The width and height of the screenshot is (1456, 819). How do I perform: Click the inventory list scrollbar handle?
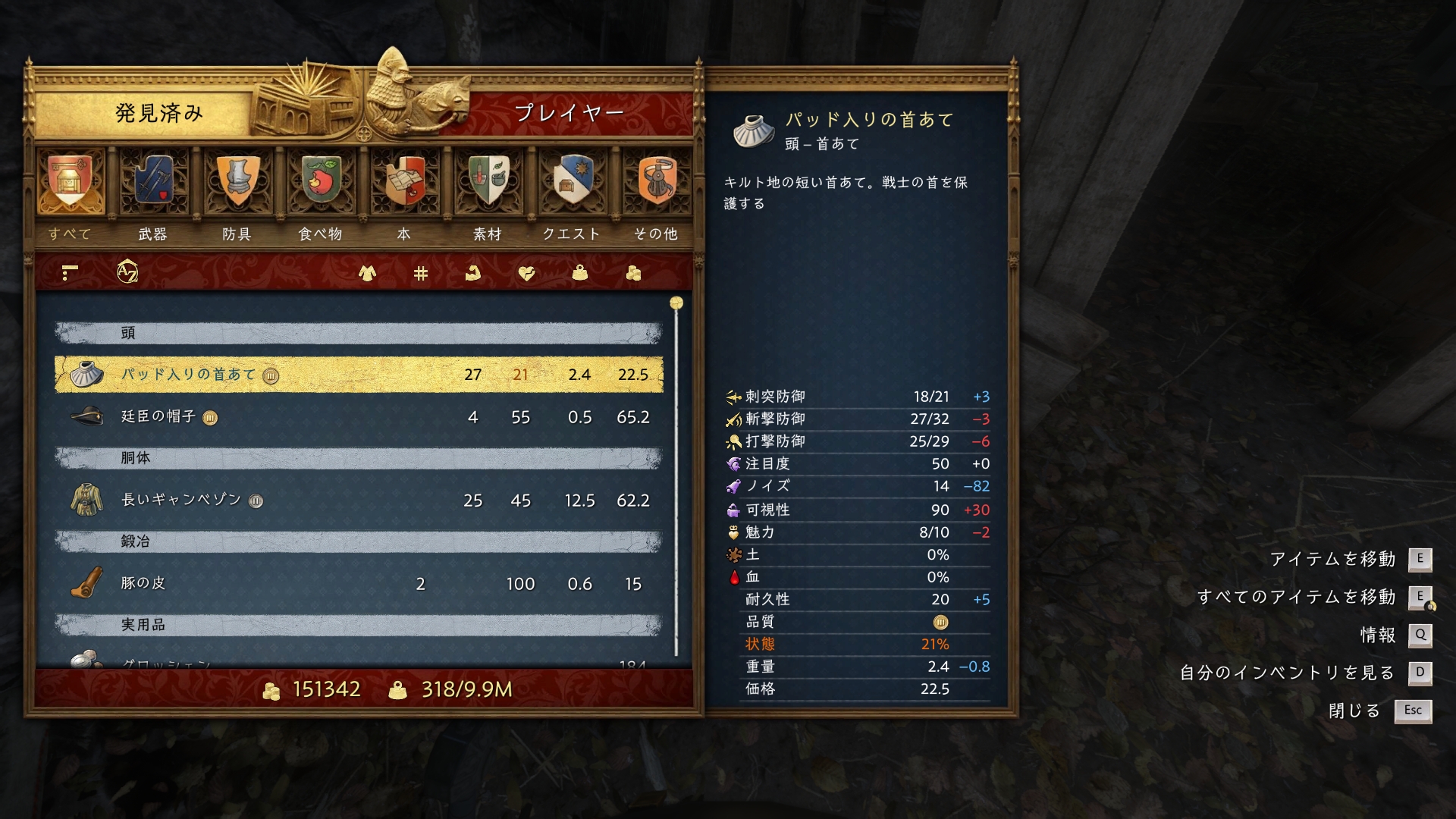(676, 303)
